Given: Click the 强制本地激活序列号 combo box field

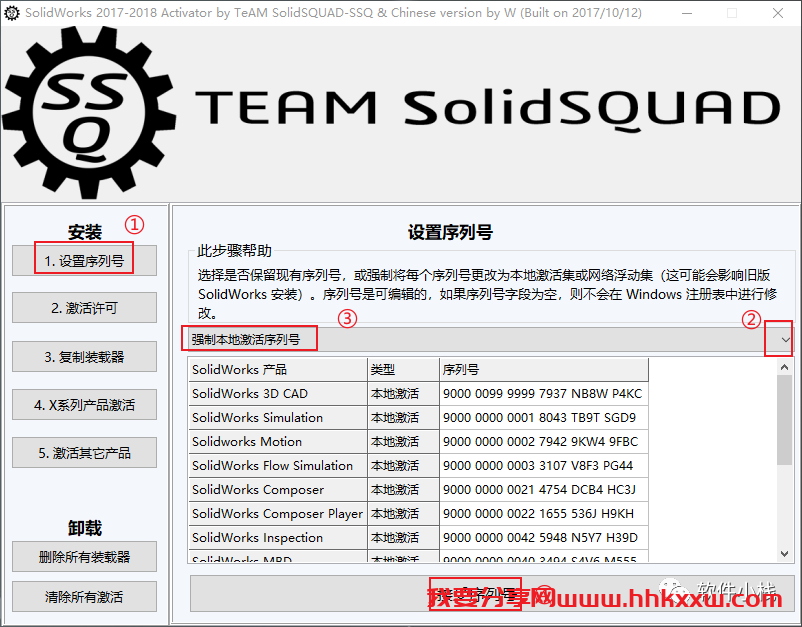Looking at the screenshot, I should click(489, 340).
